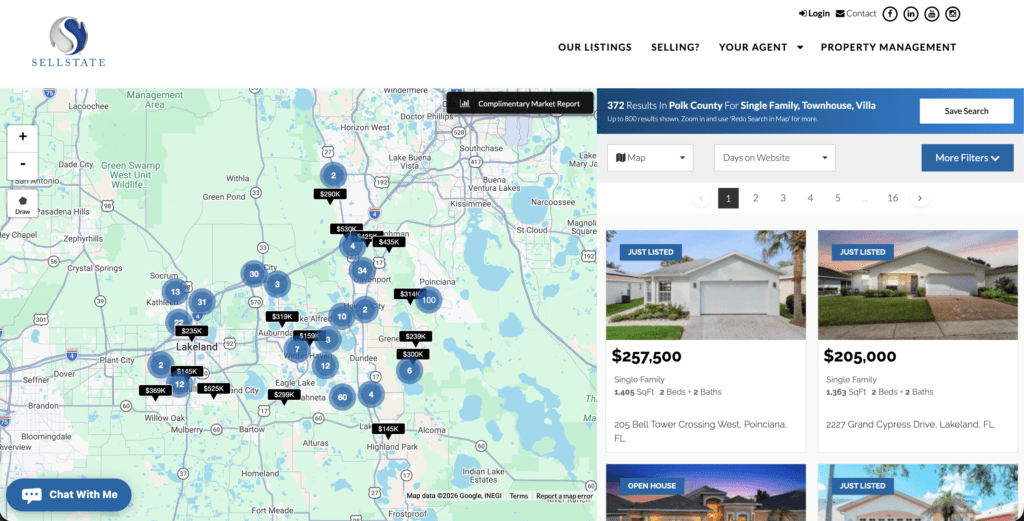Click the cluster marker showing 60
Screen dimensions: 1024x521
click(342, 396)
